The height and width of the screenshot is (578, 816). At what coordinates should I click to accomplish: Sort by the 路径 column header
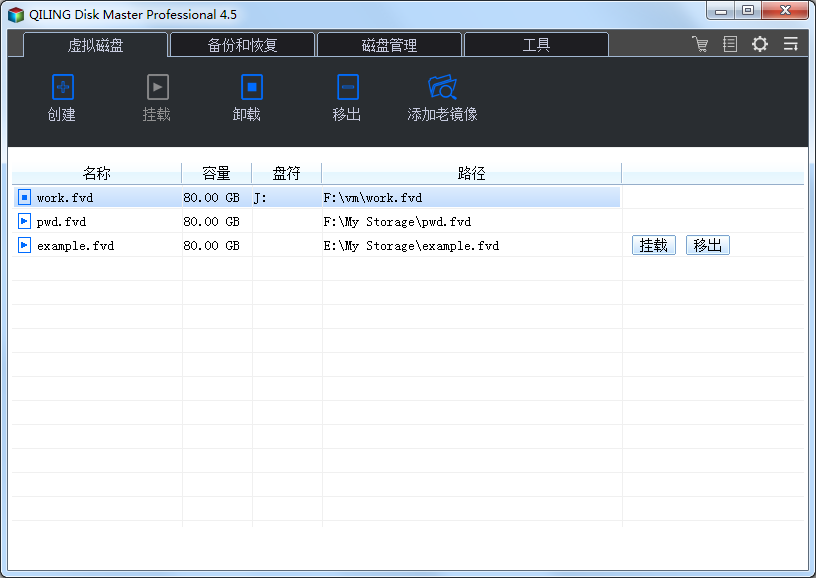point(471,173)
